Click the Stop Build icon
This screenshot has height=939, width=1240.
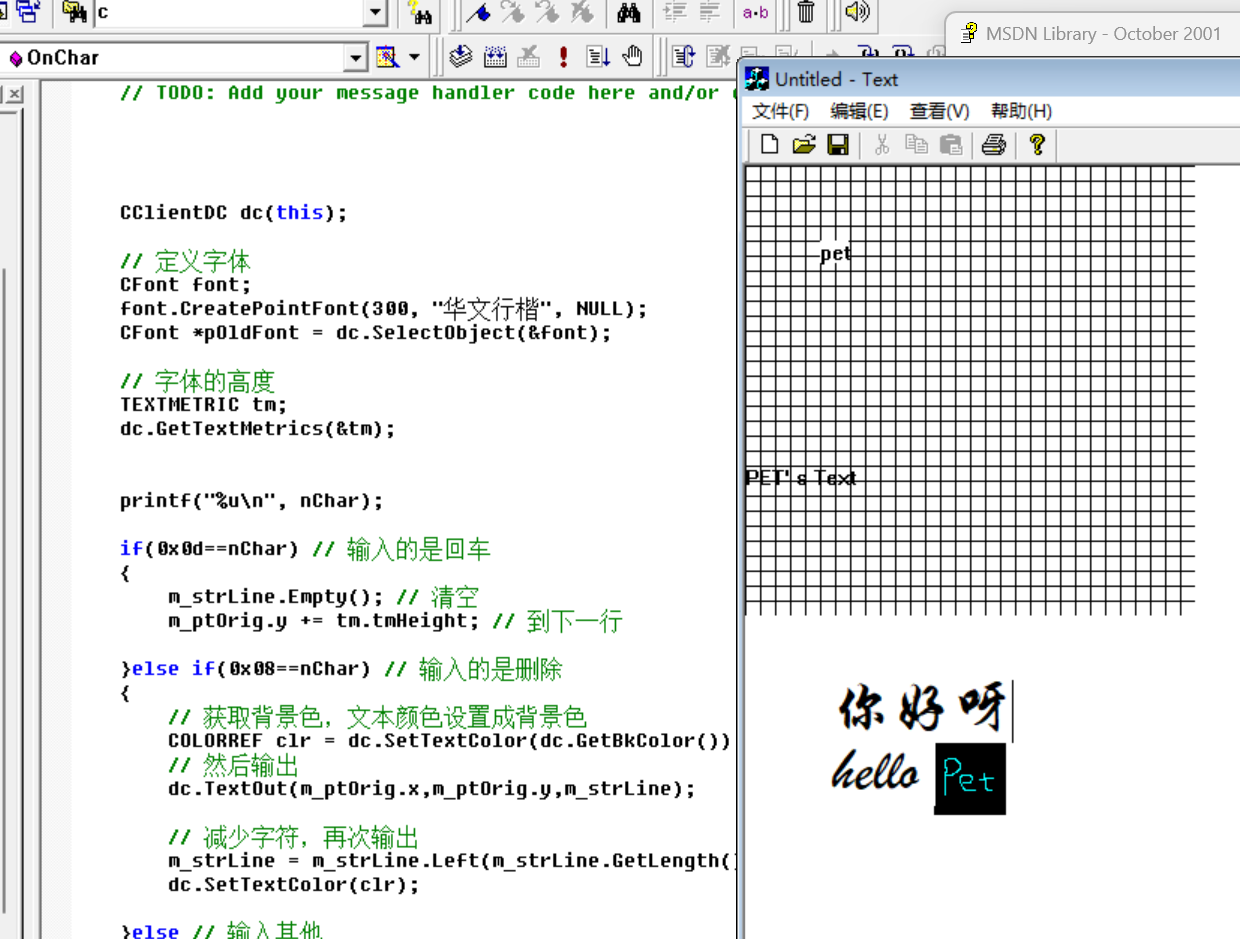click(528, 57)
